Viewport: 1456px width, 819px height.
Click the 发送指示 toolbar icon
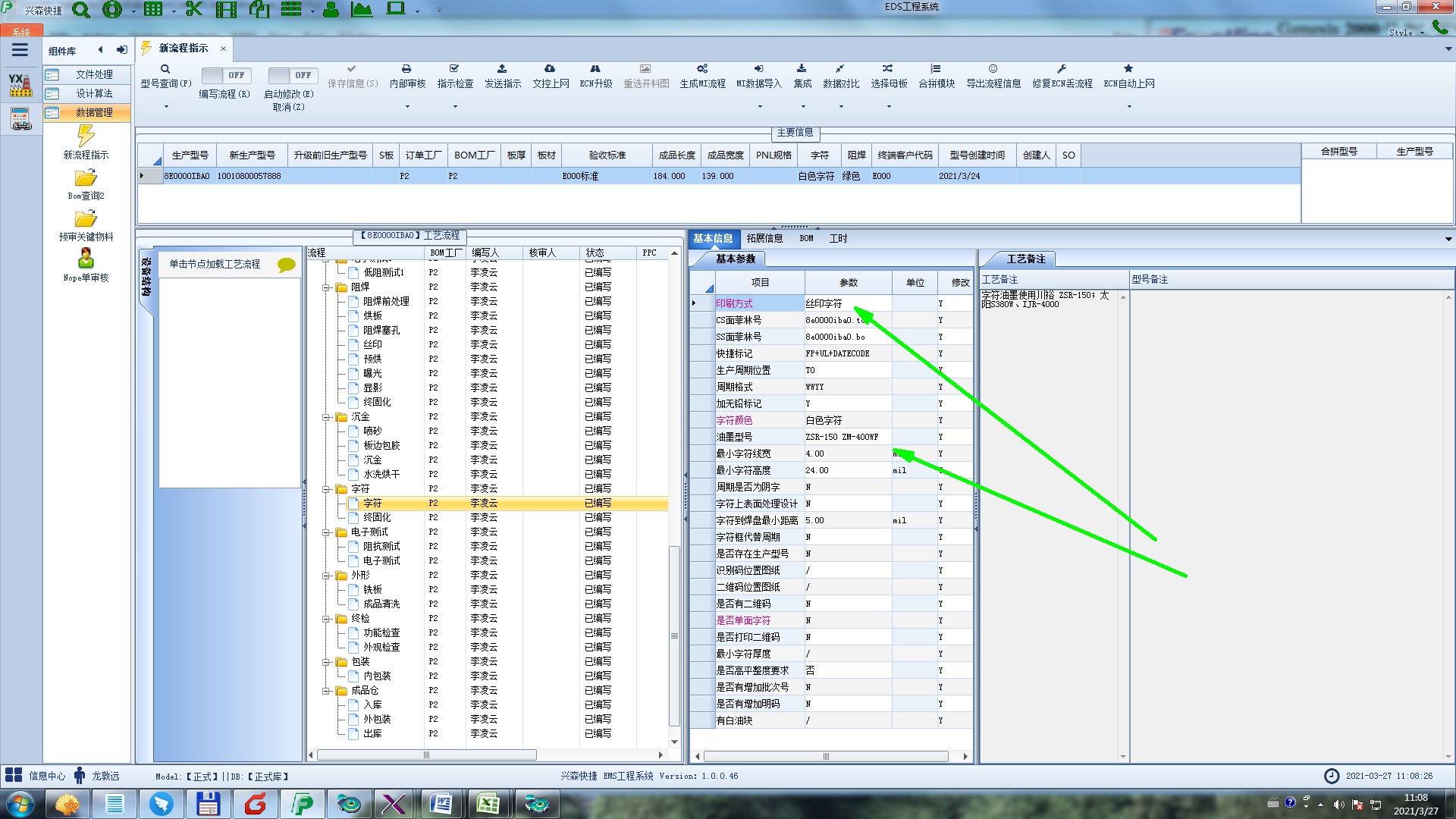click(502, 69)
